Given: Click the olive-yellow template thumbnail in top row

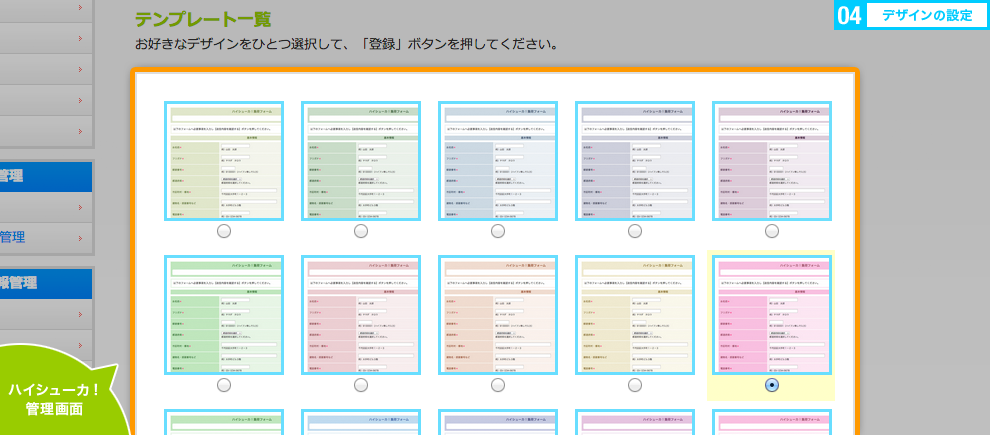Looking at the screenshot, I should (224, 161).
